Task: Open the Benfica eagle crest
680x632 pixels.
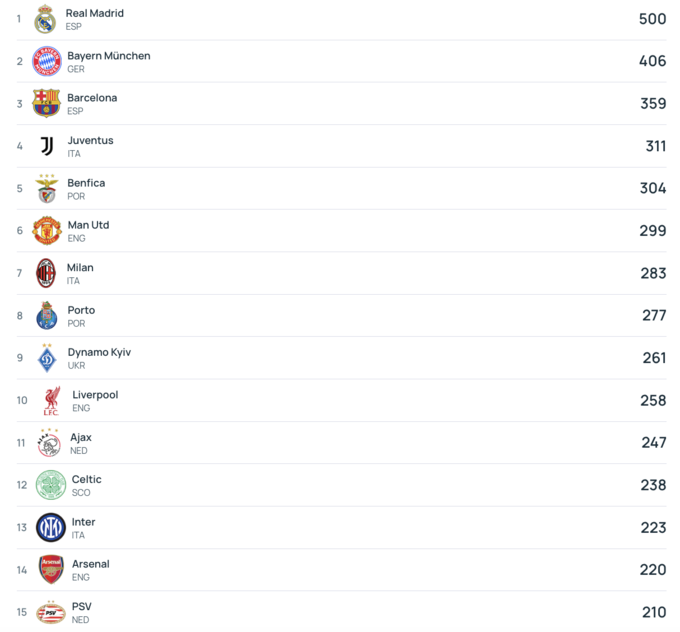Action: (47, 188)
